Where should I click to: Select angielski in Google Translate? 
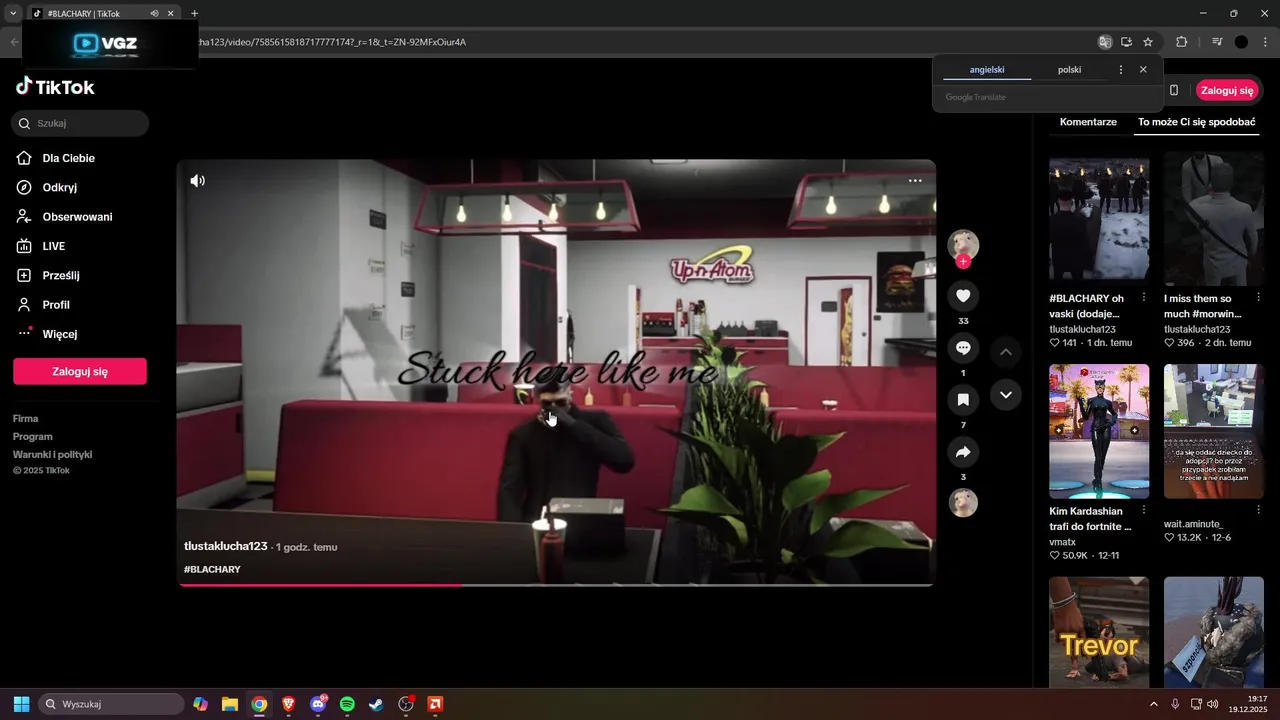pyautogui.click(x=987, y=70)
